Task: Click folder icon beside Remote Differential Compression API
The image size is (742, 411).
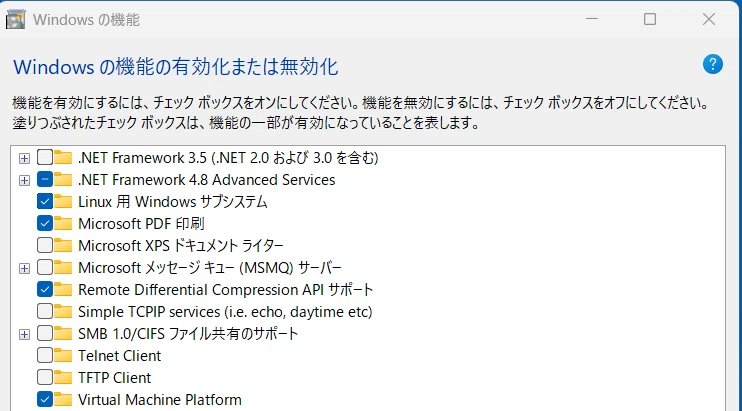Action: point(63,289)
